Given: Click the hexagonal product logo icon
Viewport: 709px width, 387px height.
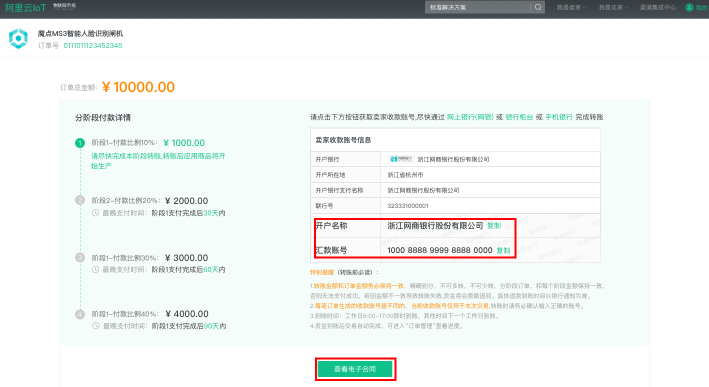Looking at the screenshot, I should [x=19, y=38].
